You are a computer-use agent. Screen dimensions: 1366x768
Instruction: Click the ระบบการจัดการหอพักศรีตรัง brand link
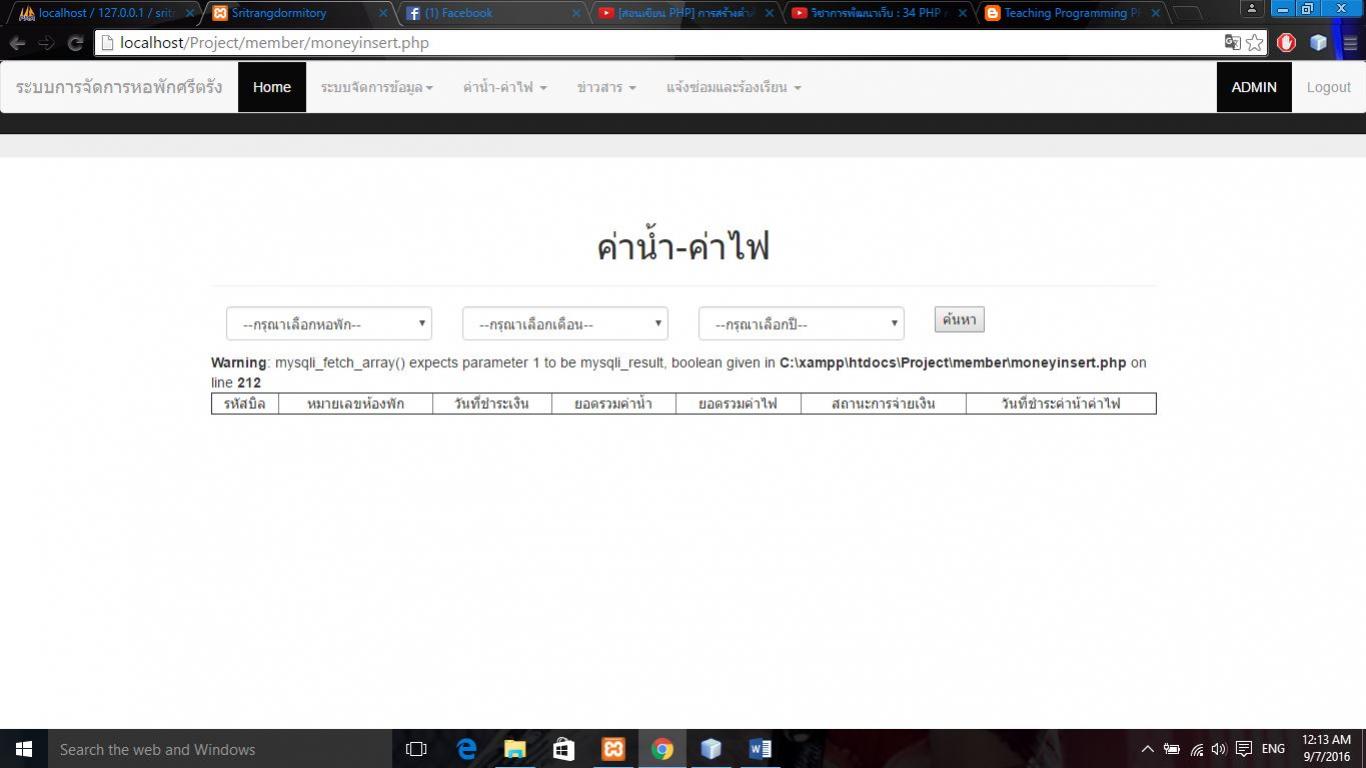pyautogui.click(x=119, y=88)
